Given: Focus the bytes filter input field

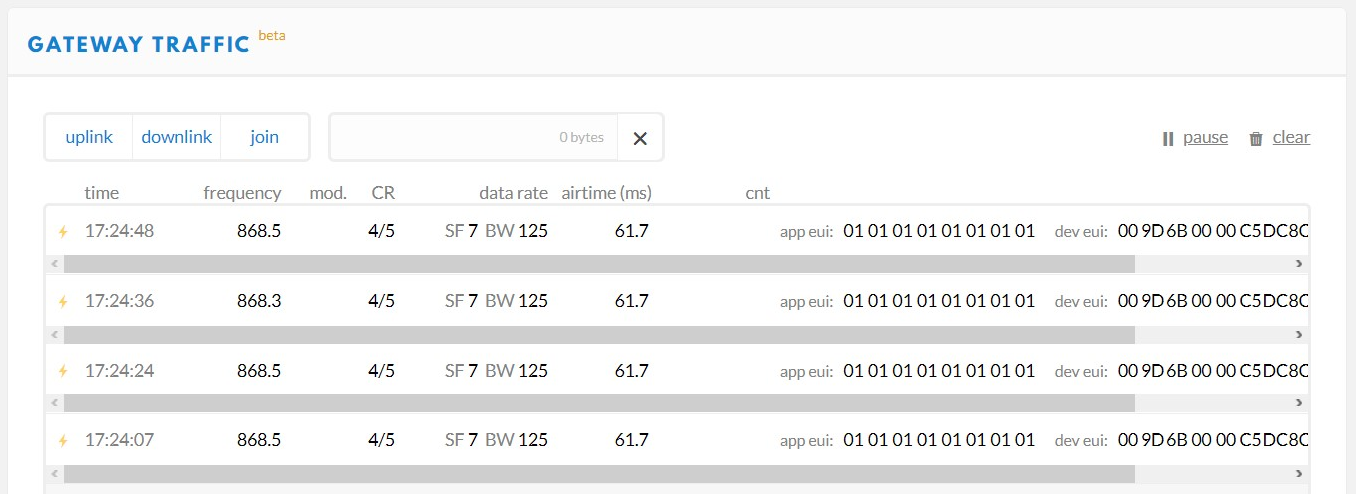Looking at the screenshot, I should click(474, 137).
